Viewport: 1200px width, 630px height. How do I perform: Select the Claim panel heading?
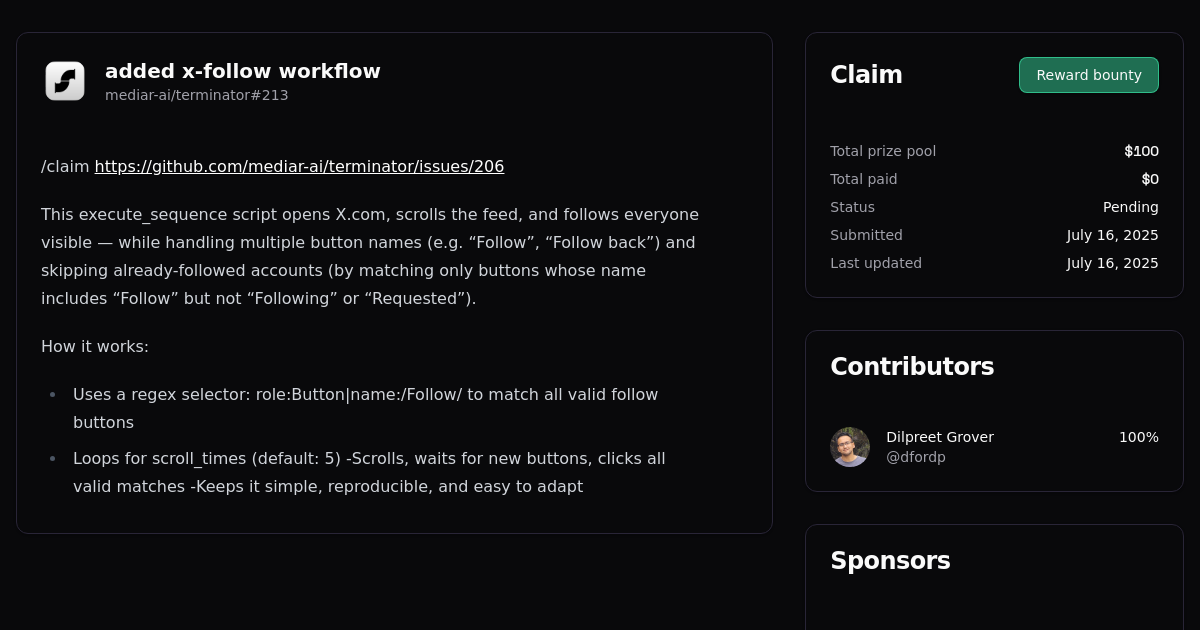click(866, 74)
